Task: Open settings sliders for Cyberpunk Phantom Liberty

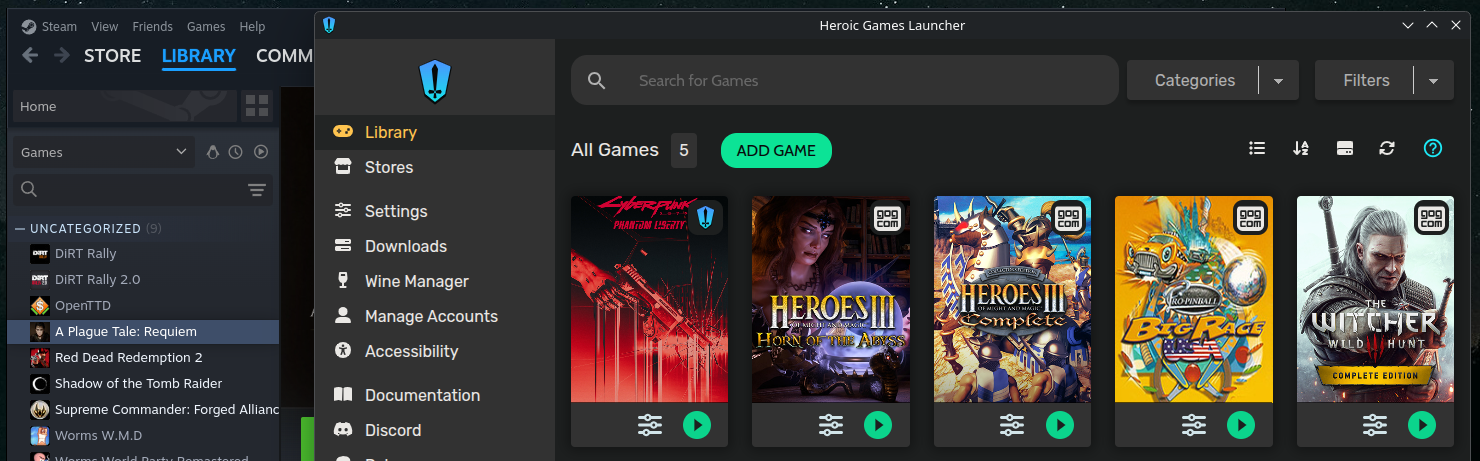Action: pyautogui.click(x=650, y=425)
